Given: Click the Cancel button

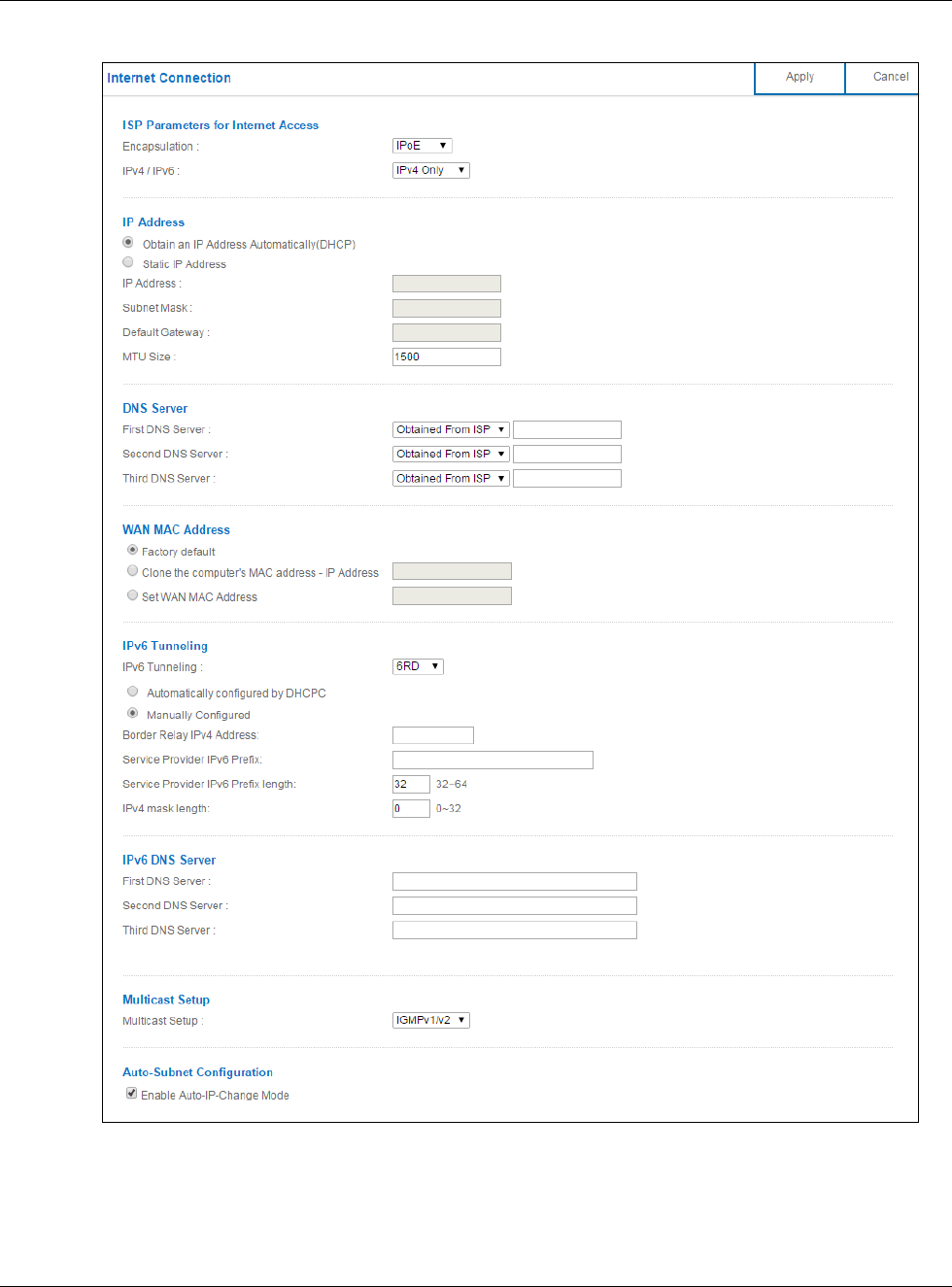Looking at the screenshot, I should coord(882,78).
